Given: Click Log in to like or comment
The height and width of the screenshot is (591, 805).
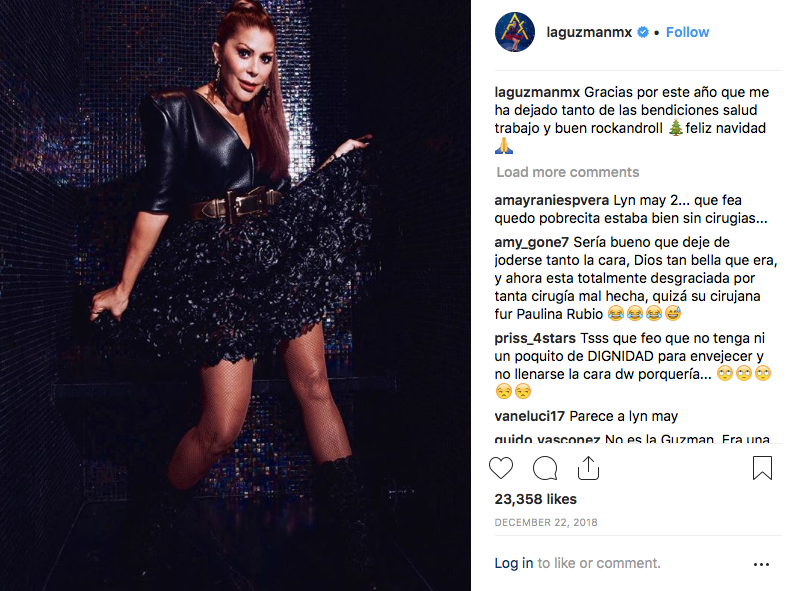Looking at the screenshot, I should click(x=514, y=563).
